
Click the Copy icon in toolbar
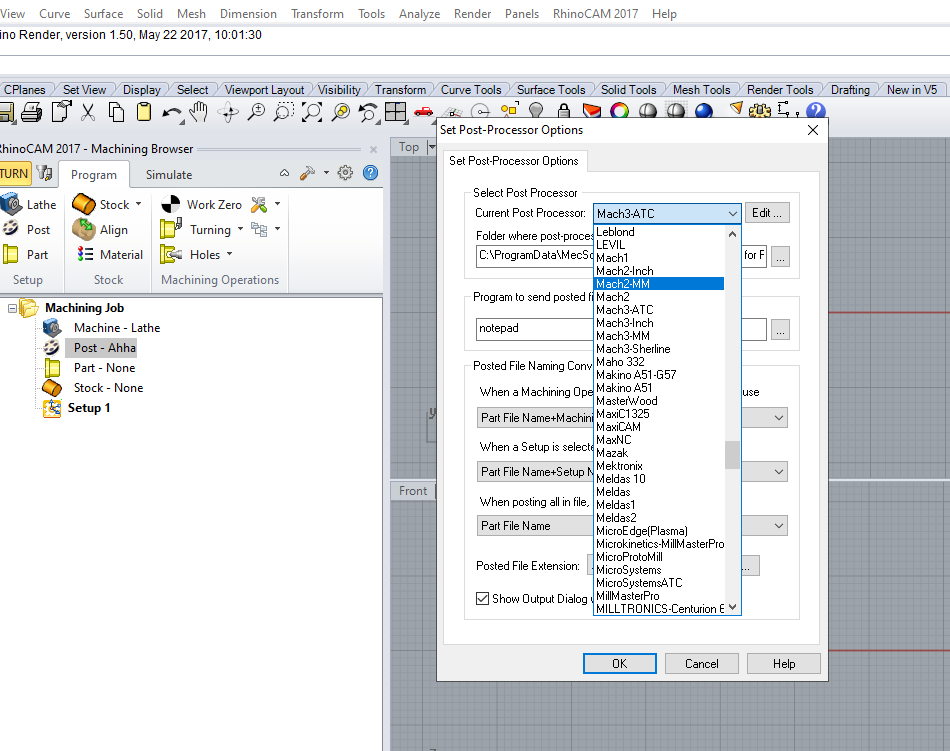tap(116, 112)
